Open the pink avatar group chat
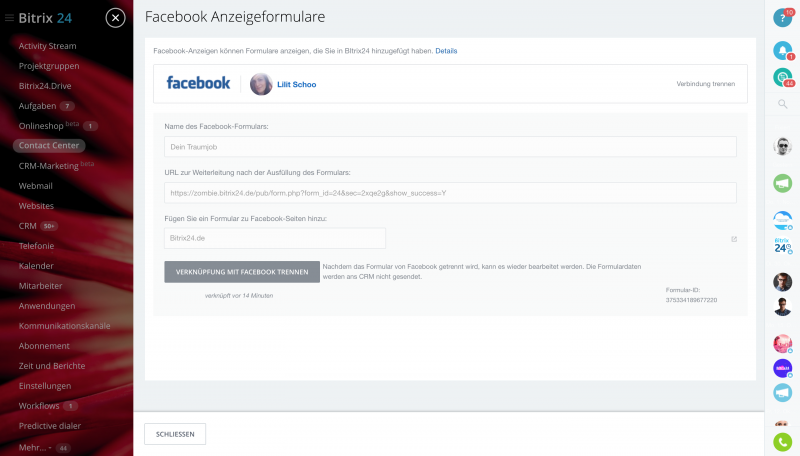The image size is (800, 456). (x=782, y=343)
